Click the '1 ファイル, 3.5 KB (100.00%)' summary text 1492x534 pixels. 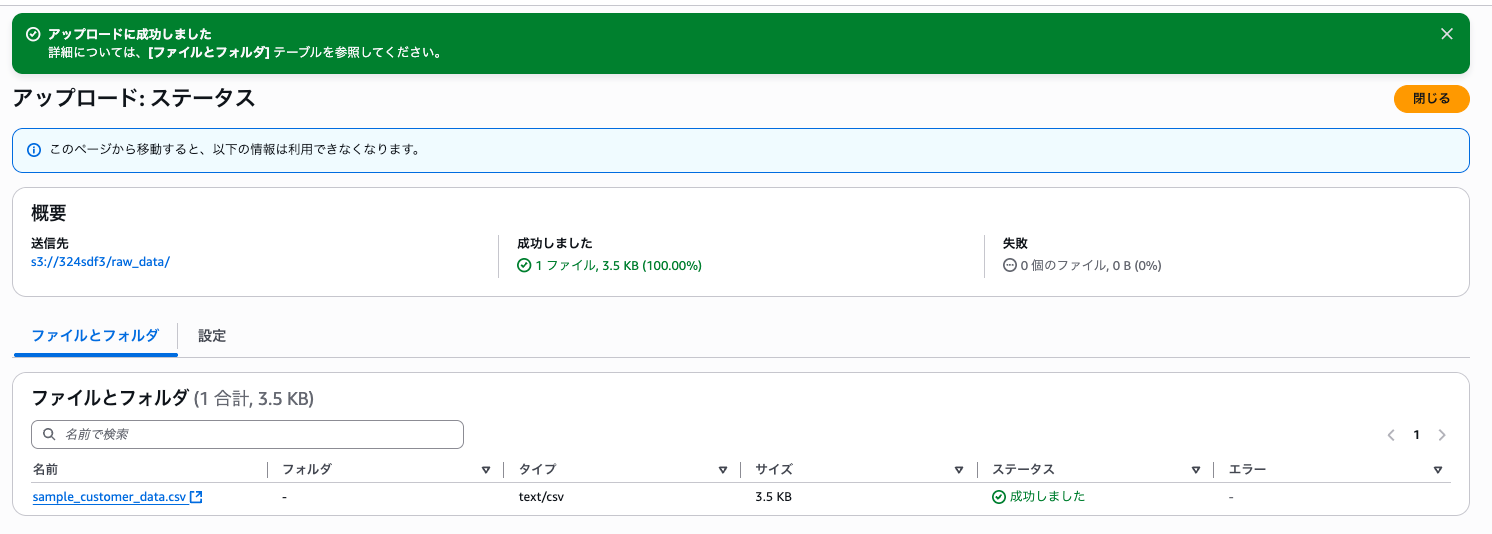[x=618, y=266]
